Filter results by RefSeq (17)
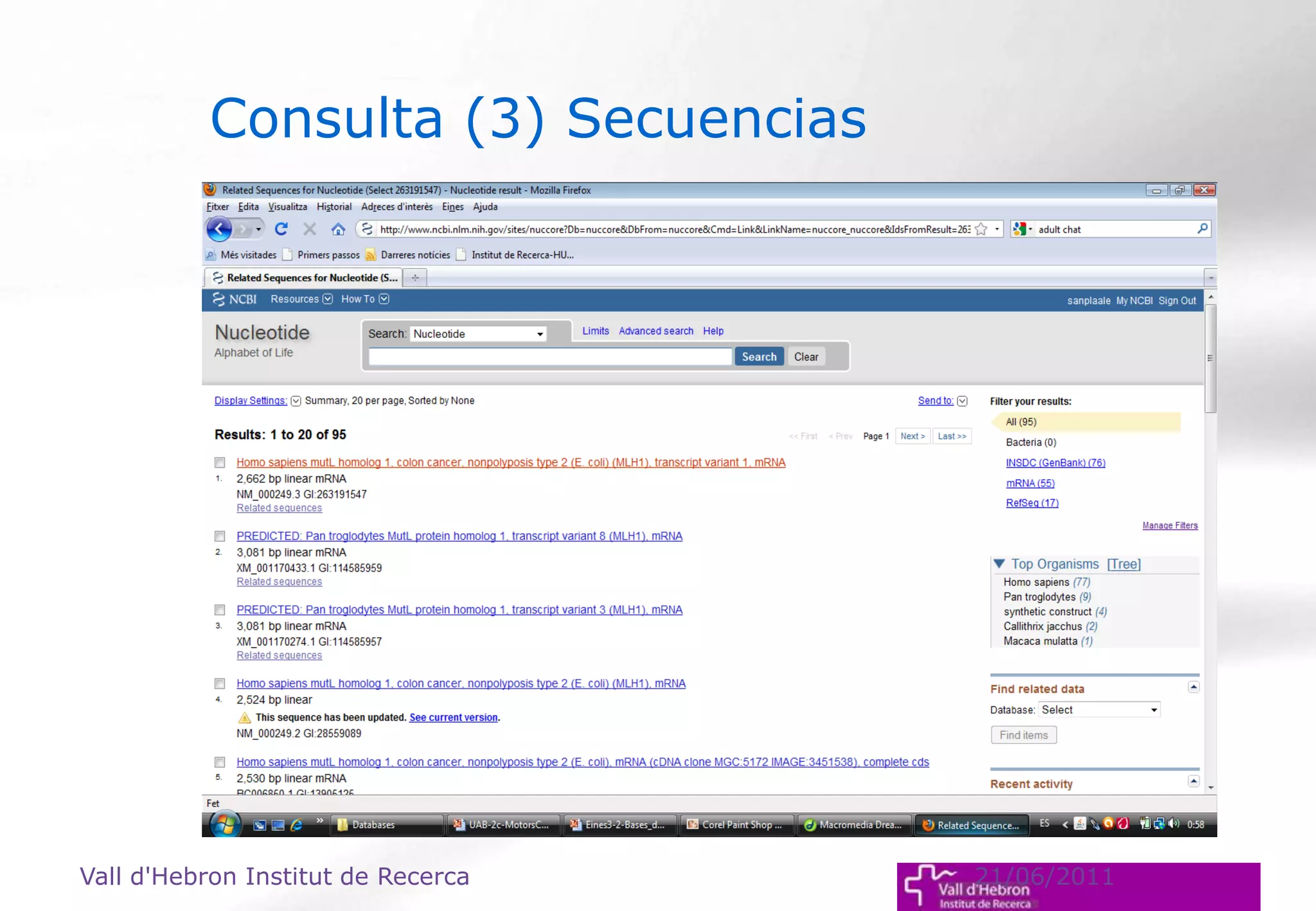The height and width of the screenshot is (911, 1316). click(x=1032, y=503)
